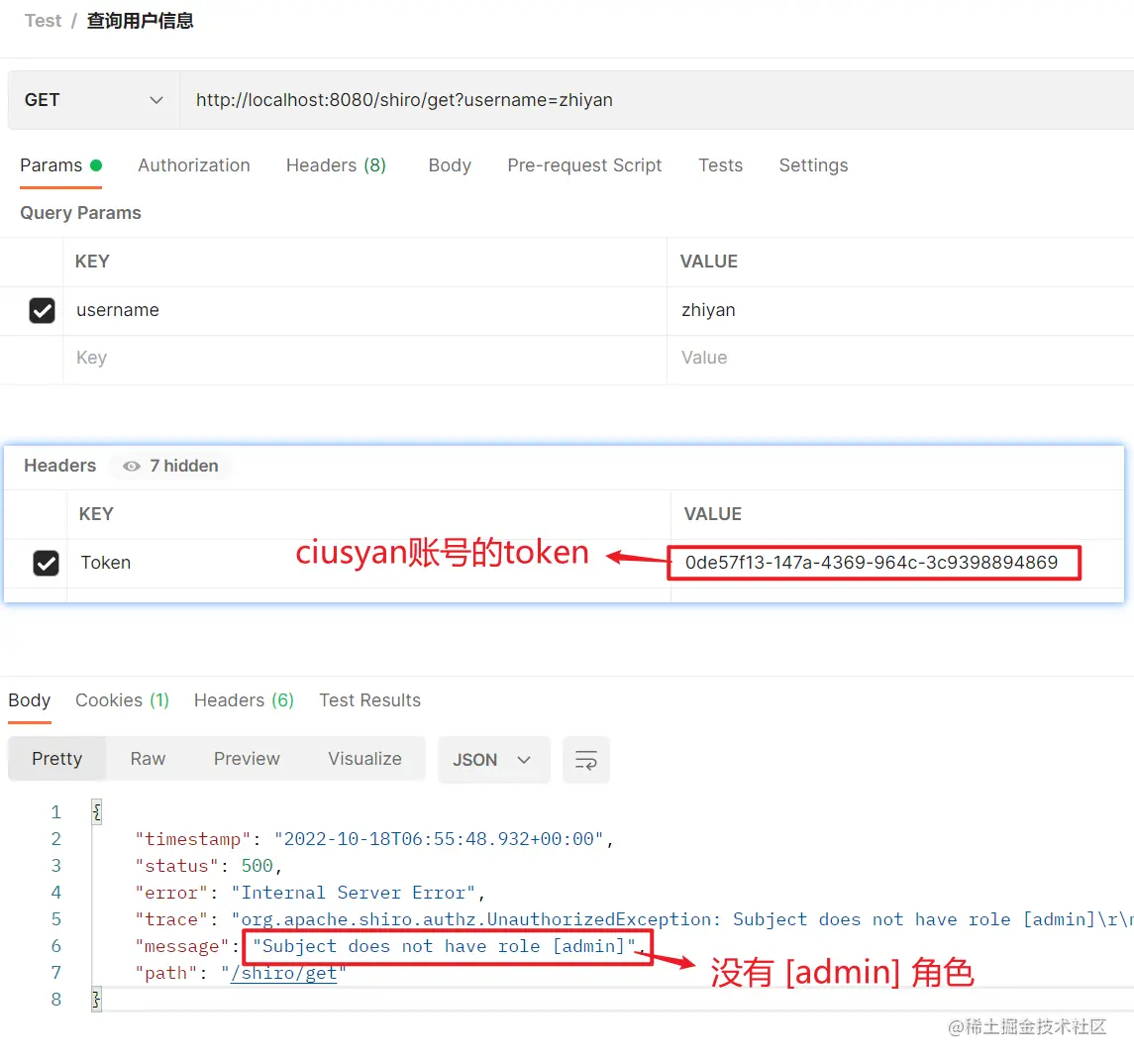Screen dimensions: 1134x1064
Task: Open the Pre-request Script tab
Action: 584,165
